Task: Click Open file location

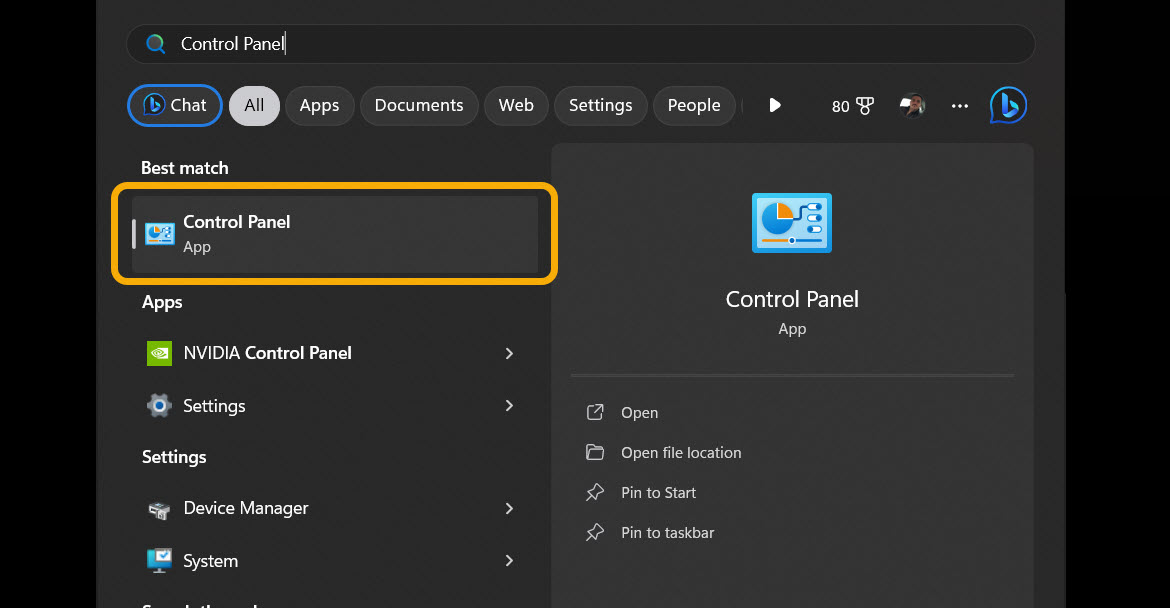Action: coord(681,452)
